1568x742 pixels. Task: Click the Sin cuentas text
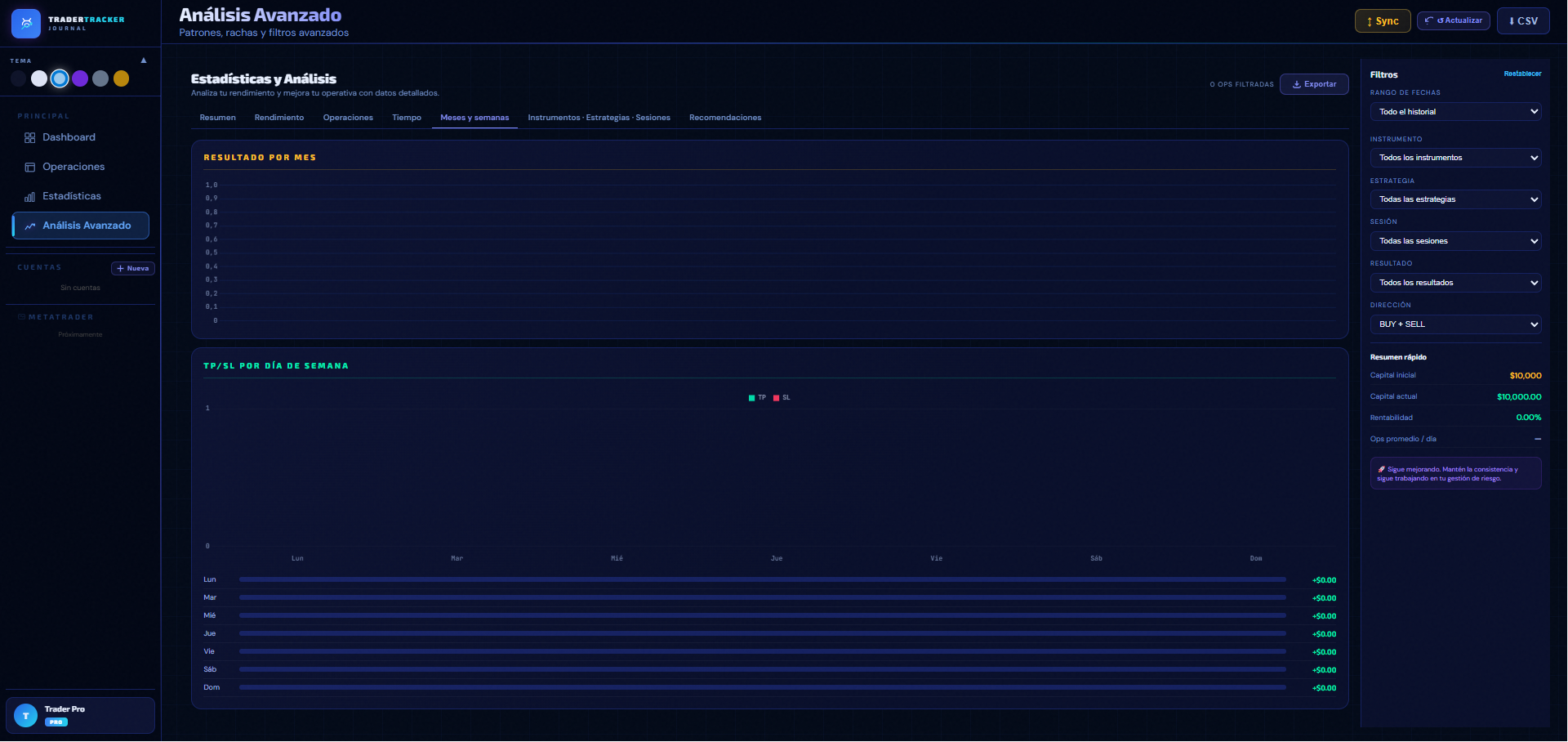point(80,288)
